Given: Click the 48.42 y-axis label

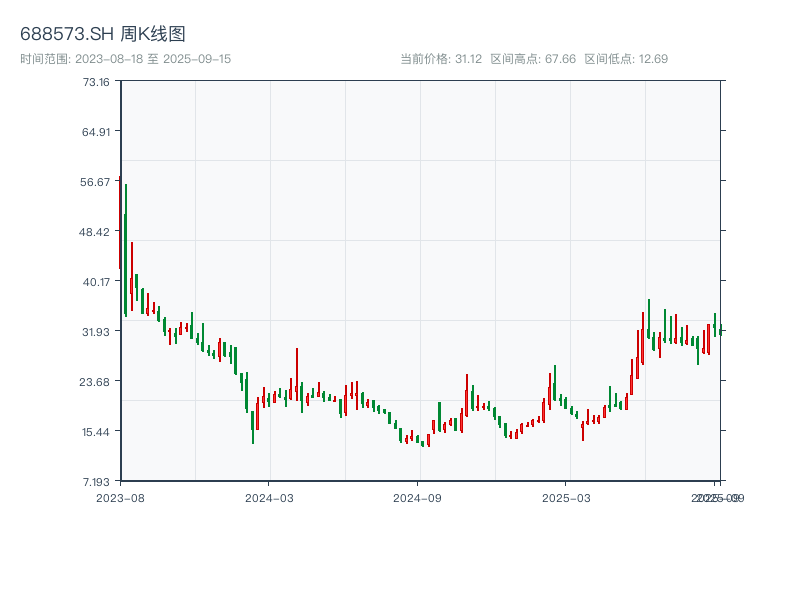Looking at the screenshot, I should pyautogui.click(x=94, y=232).
